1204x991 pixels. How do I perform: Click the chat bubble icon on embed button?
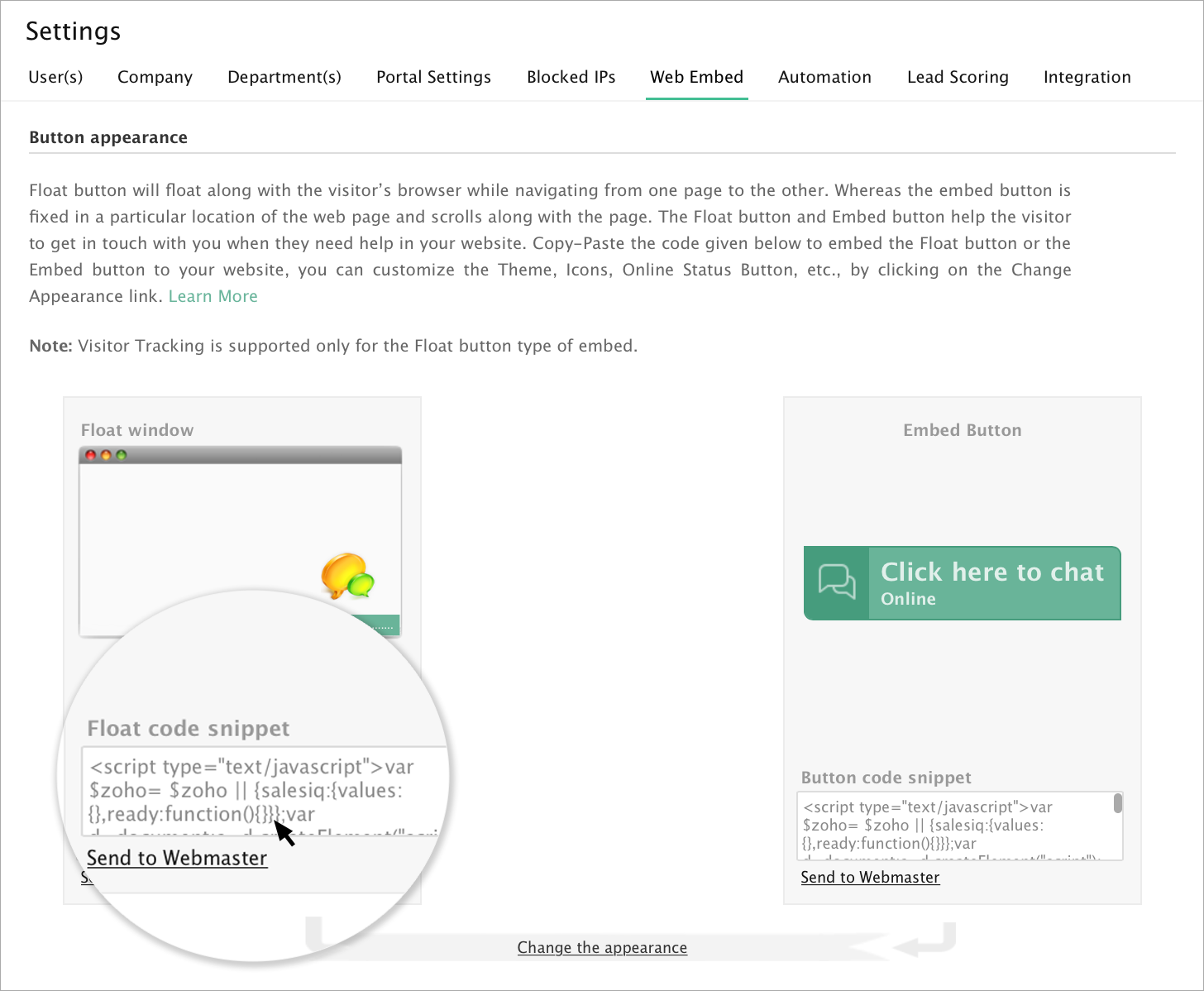(837, 582)
